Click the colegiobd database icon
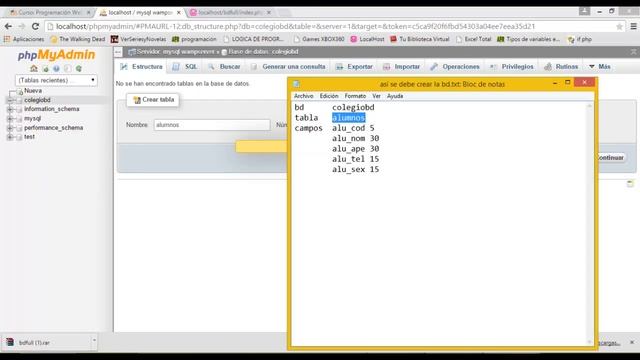The height and width of the screenshot is (360, 640). (19, 100)
